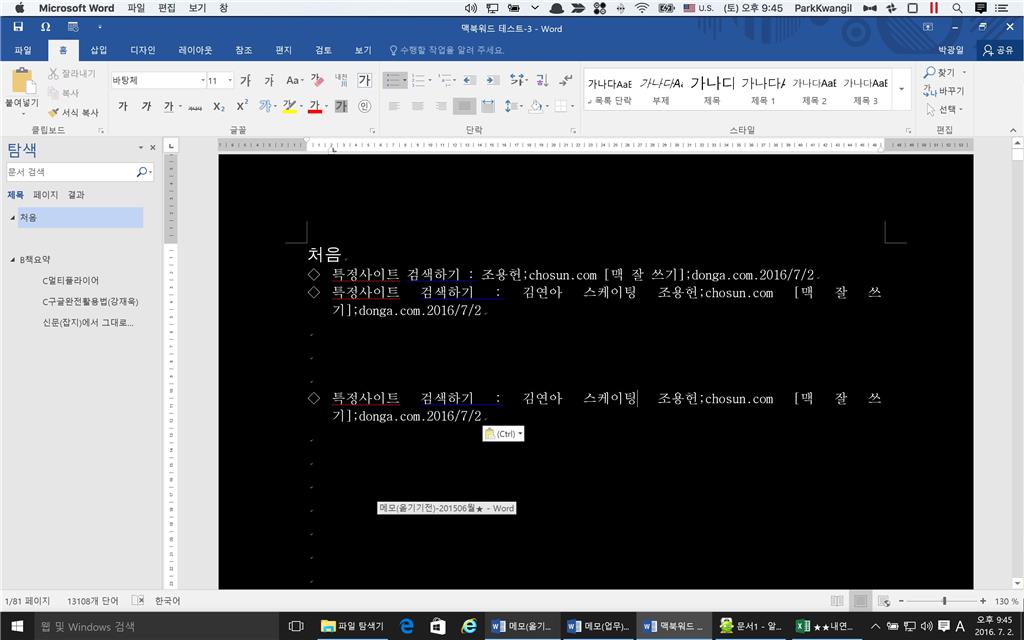
Task: Justify text alignment
Action: coord(464,106)
